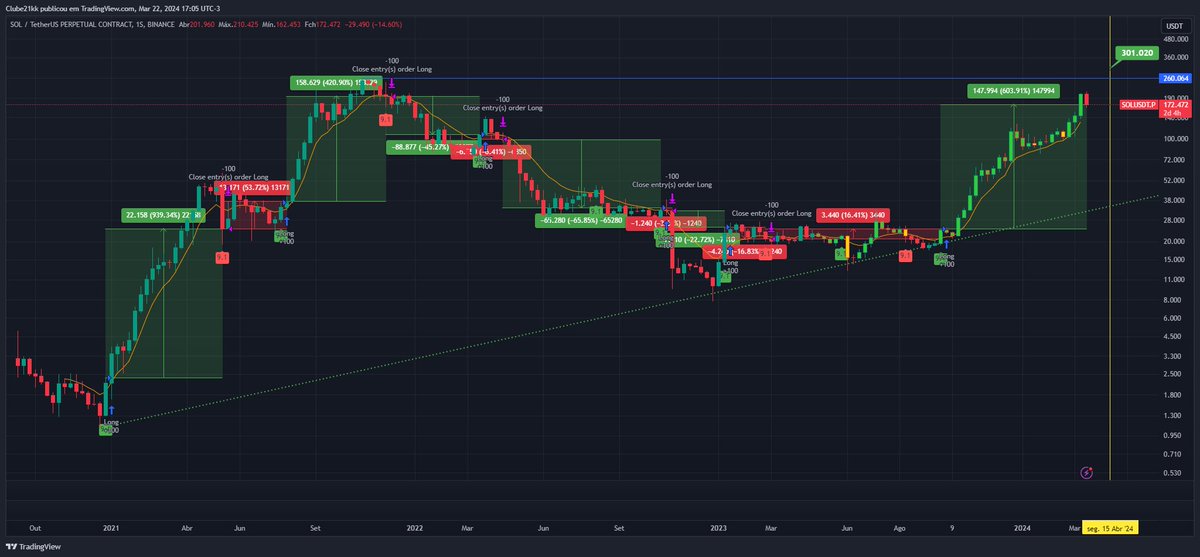
Task: Click the TradingView logo in the footer
Action: click(34, 547)
